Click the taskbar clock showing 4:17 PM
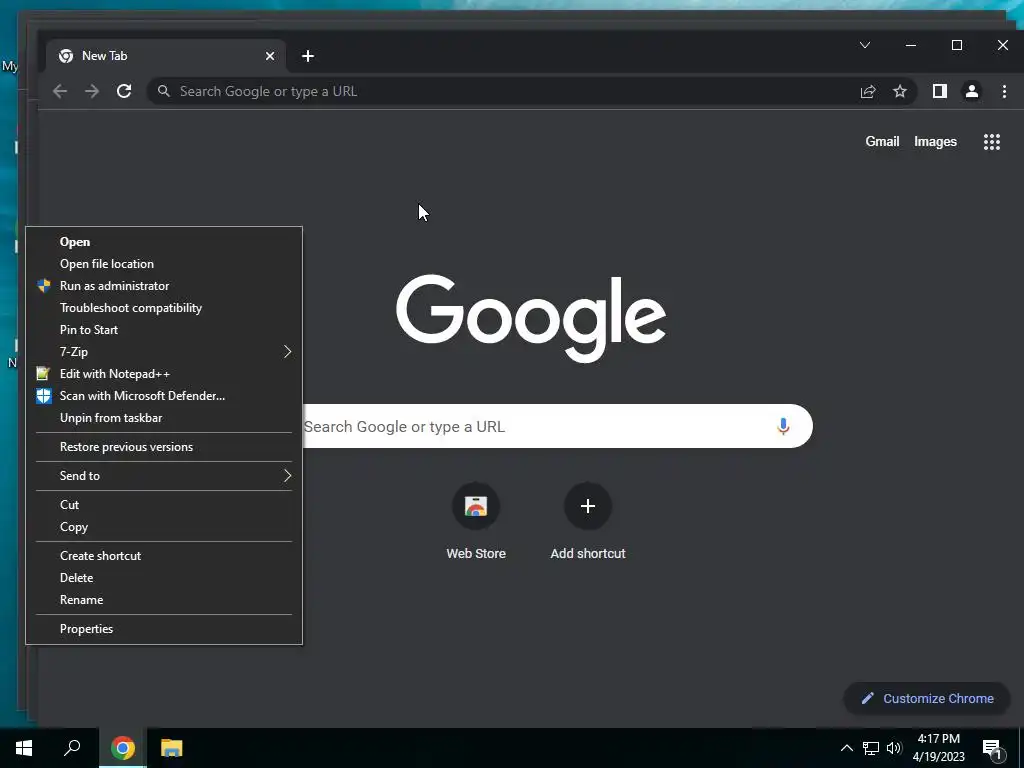 pos(938,748)
